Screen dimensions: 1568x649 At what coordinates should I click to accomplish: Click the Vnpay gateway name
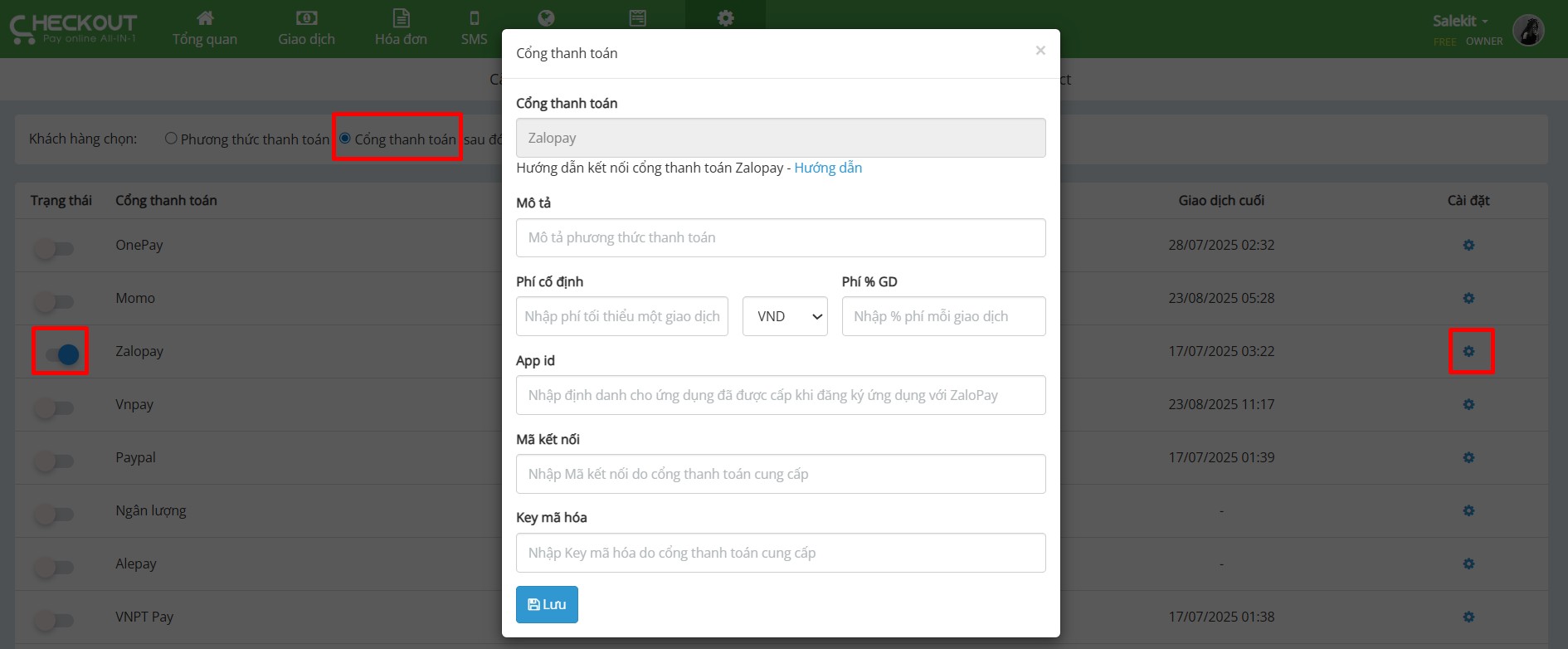coord(134,404)
